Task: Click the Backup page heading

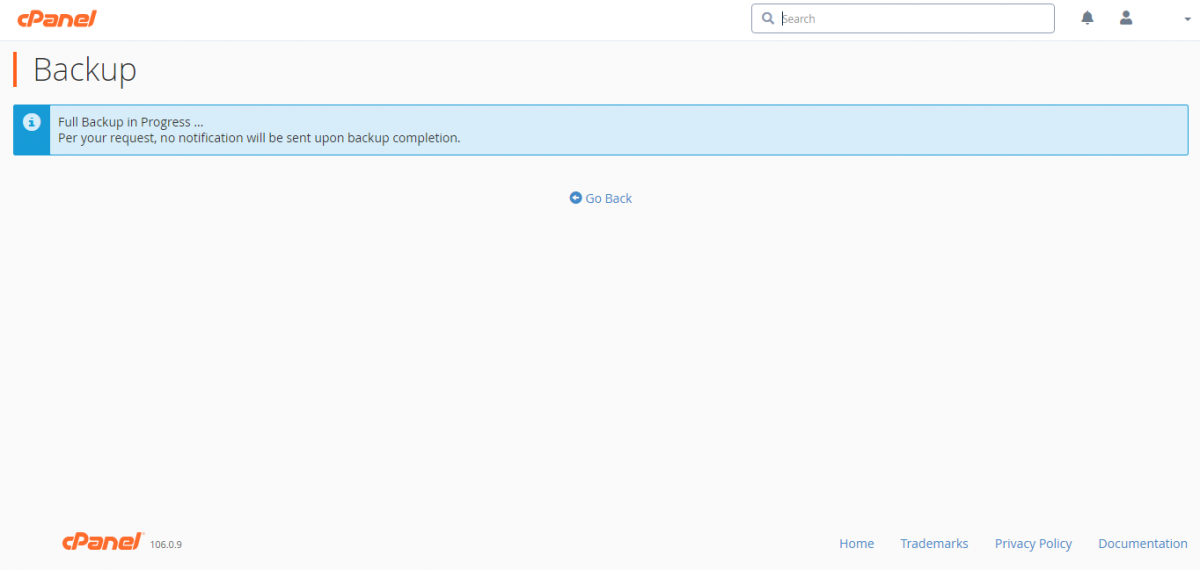Action: [x=85, y=70]
